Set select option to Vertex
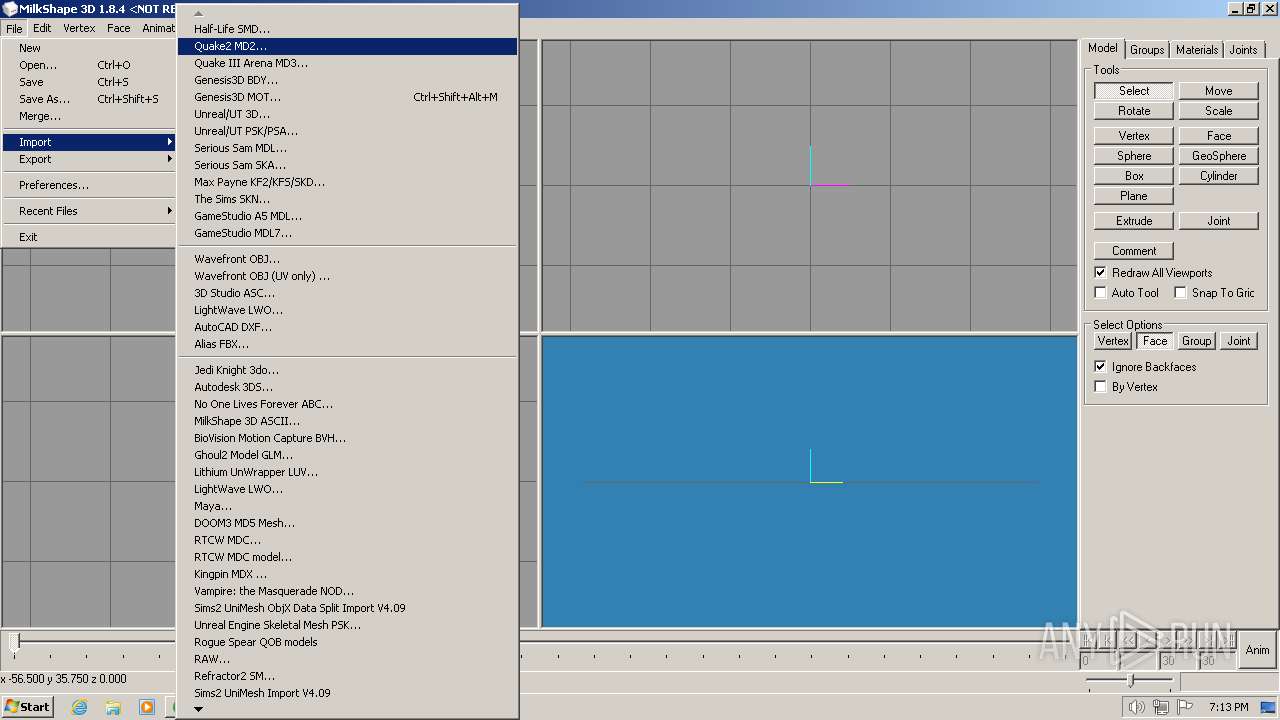The image size is (1280, 720). click(1113, 341)
